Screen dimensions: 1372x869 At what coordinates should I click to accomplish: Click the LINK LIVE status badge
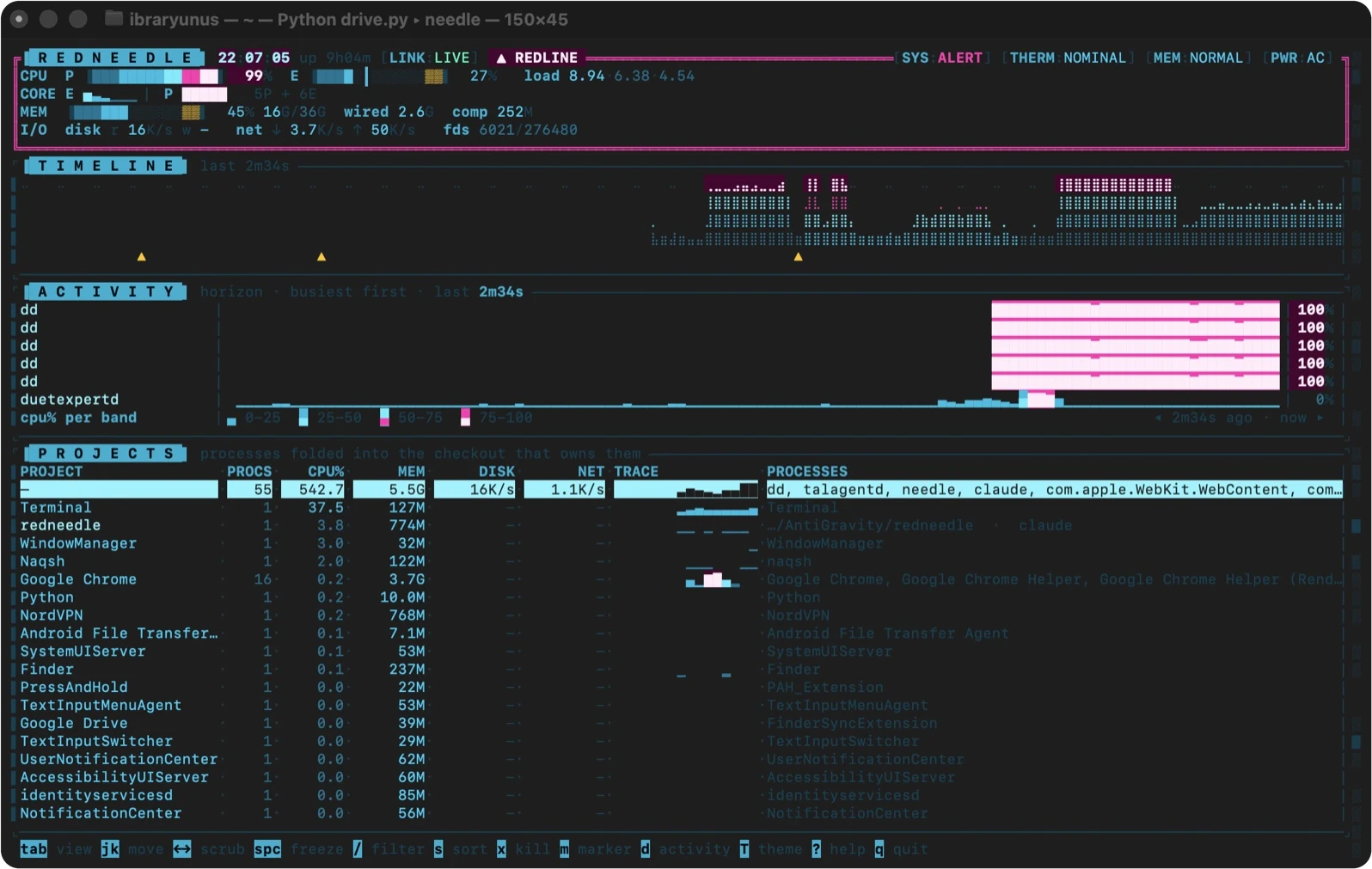pos(429,58)
